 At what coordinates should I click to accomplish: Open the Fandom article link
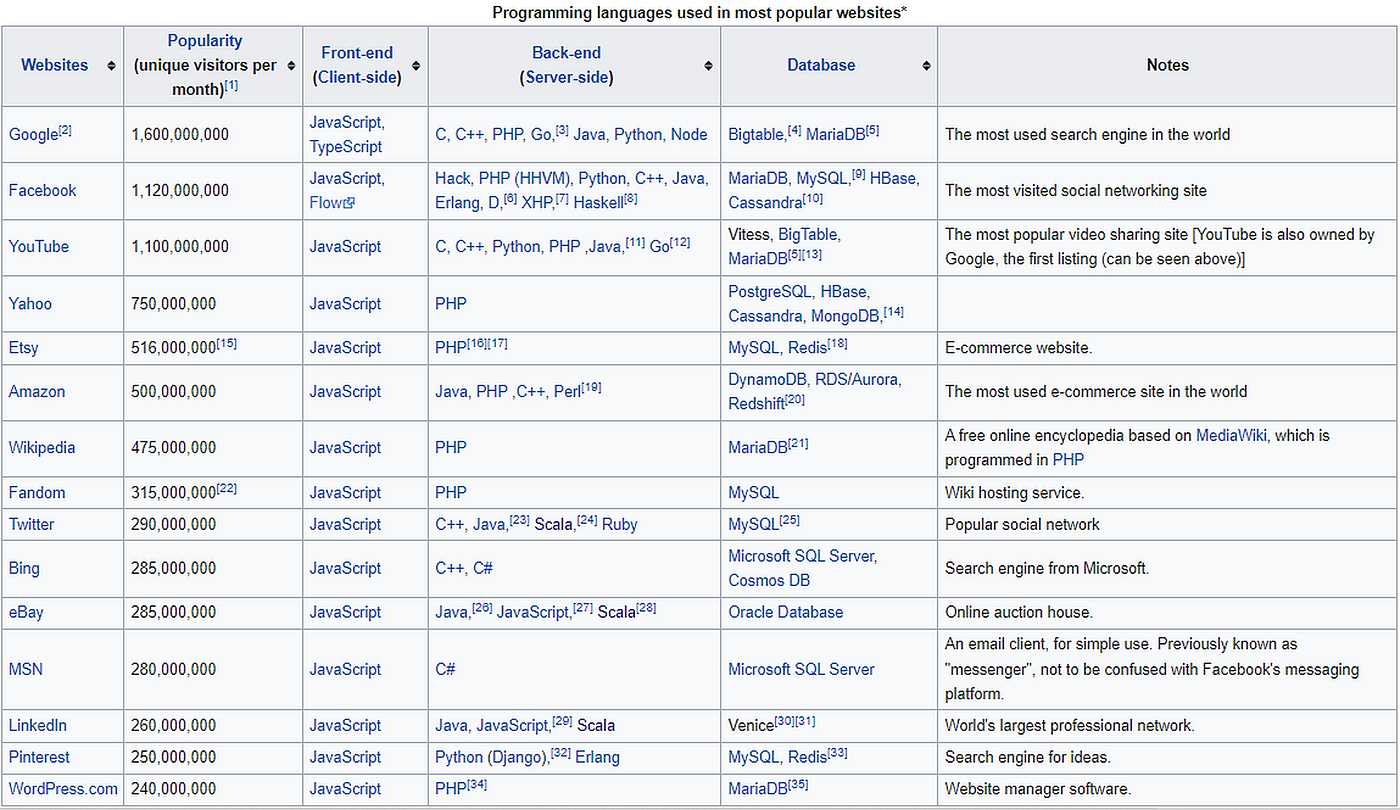(x=37, y=493)
